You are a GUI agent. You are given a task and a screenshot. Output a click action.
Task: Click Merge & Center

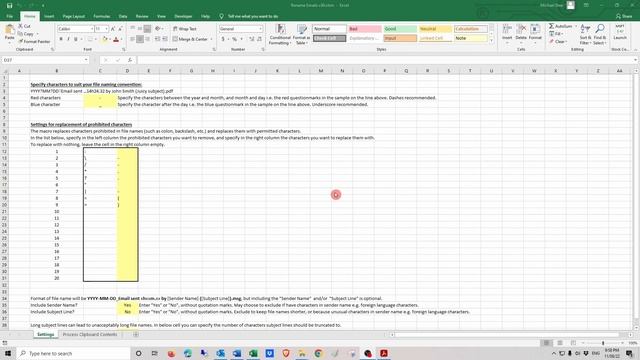(190, 39)
